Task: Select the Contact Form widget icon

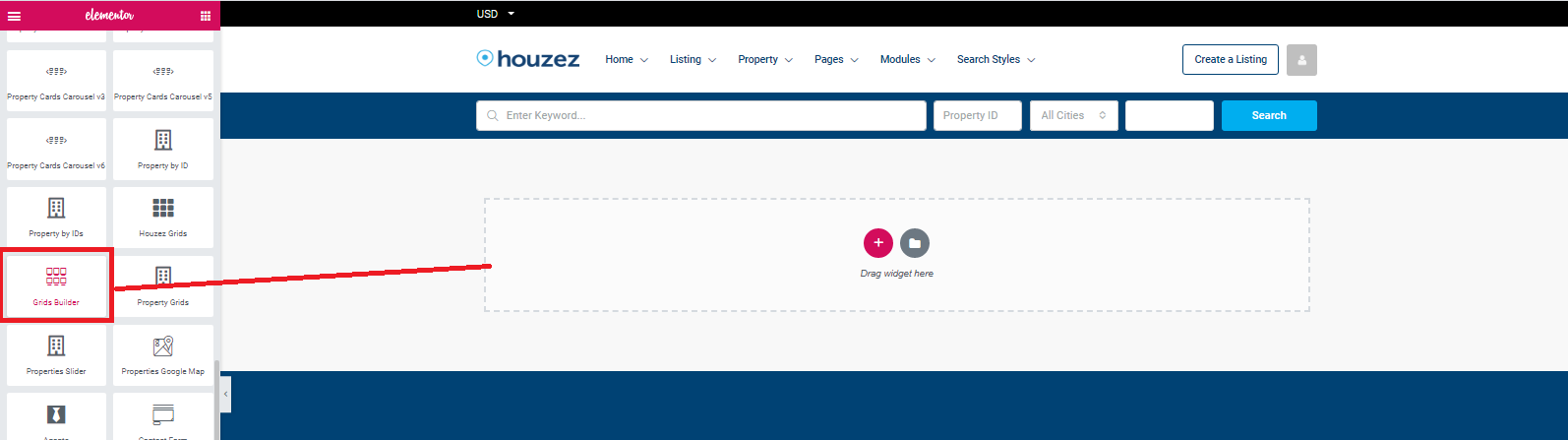Action: point(163,414)
